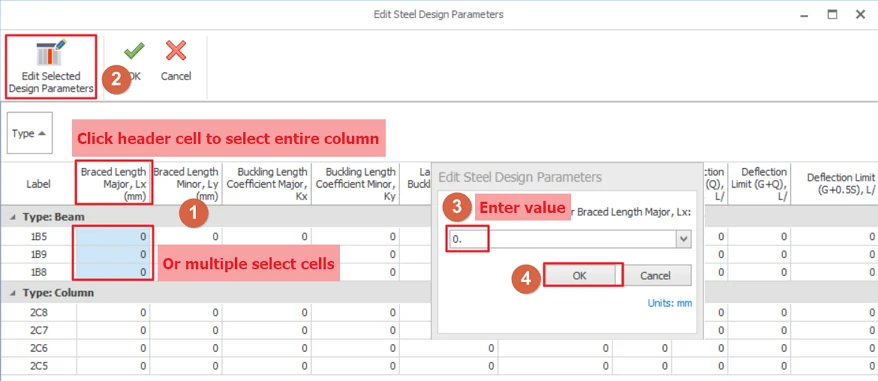The width and height of the screenshot is (878, 381).
Task: Select row label 2C5
Action: [38, 366]
